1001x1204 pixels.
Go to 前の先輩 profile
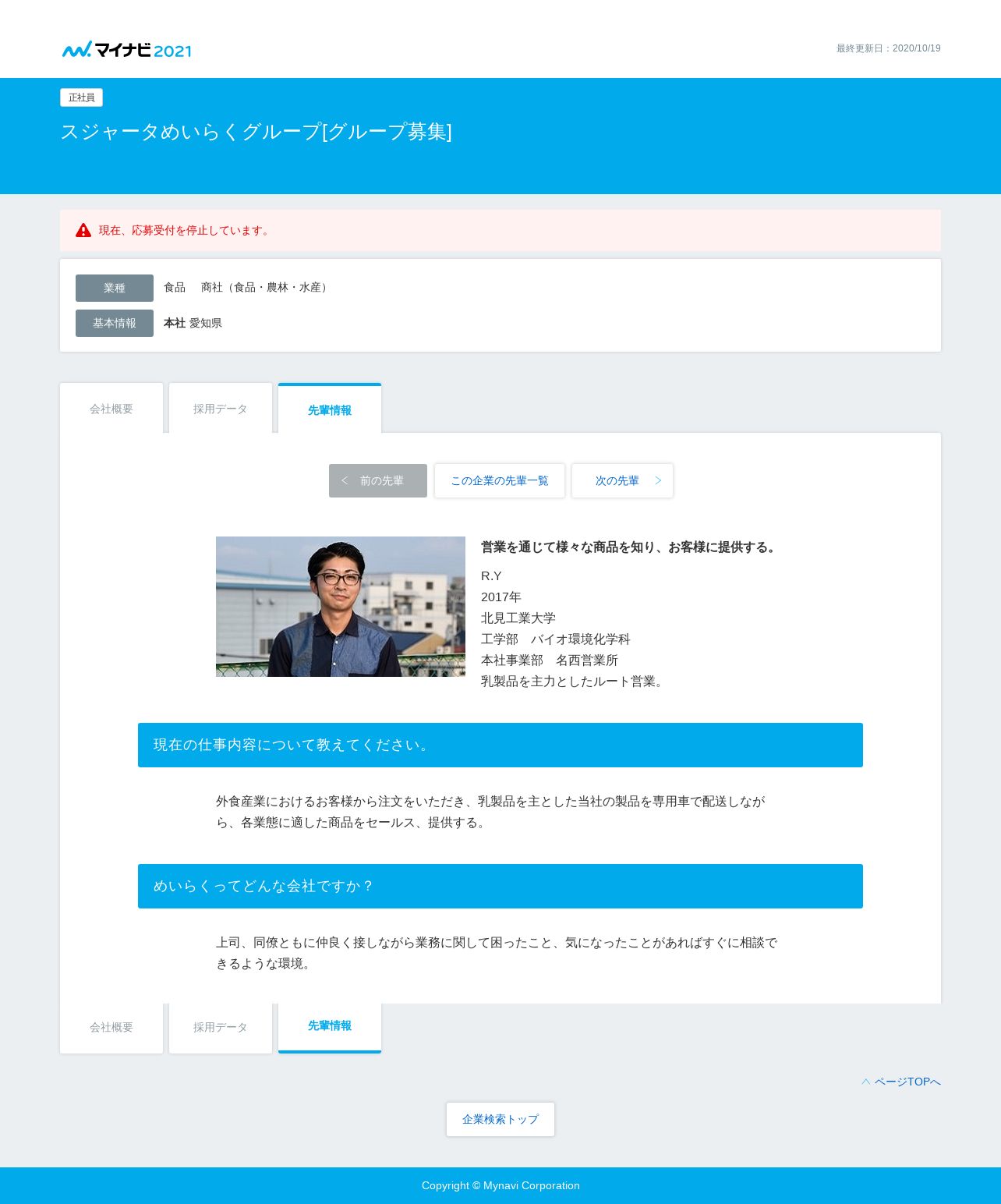[378, 480]
